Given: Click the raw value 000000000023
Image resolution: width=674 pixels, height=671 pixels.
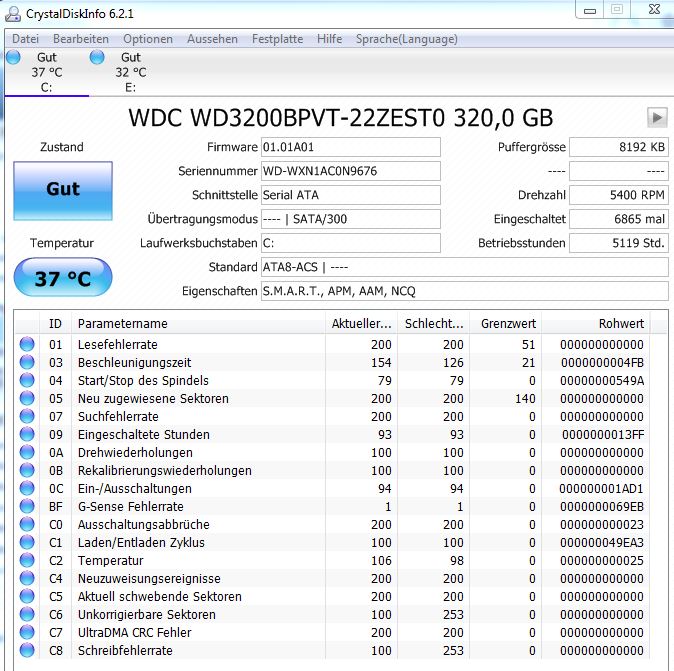Looking at the screenshot, I should coord(602,525).
